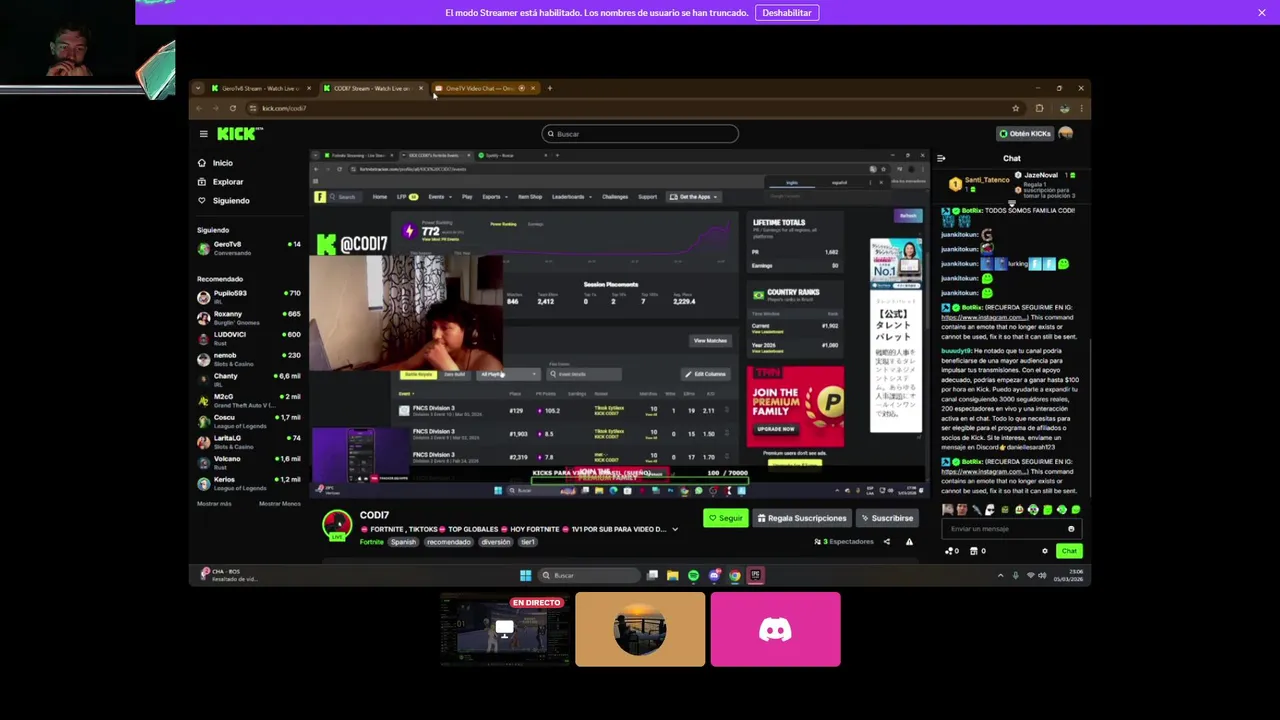
Task: Open the Kick user avatar menu
Action: [1066, 134]
